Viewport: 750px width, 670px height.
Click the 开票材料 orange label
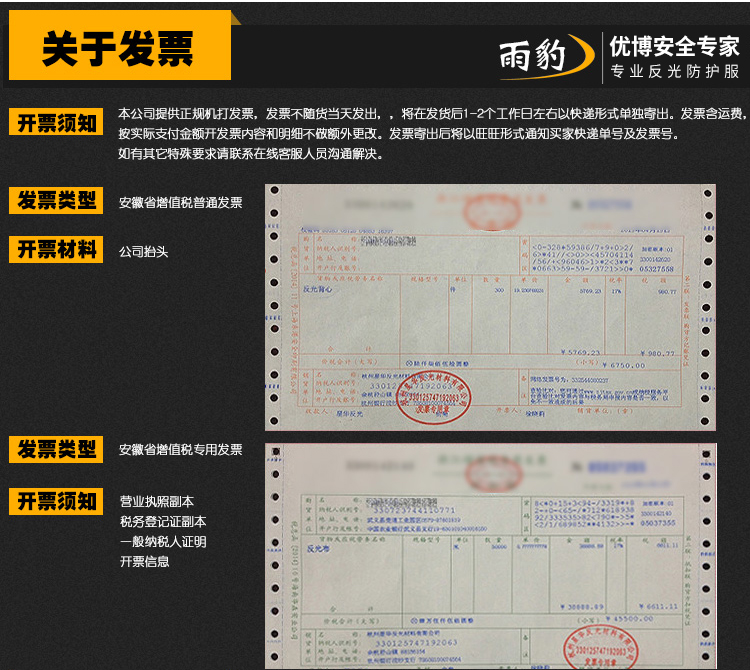click(56, 250)
